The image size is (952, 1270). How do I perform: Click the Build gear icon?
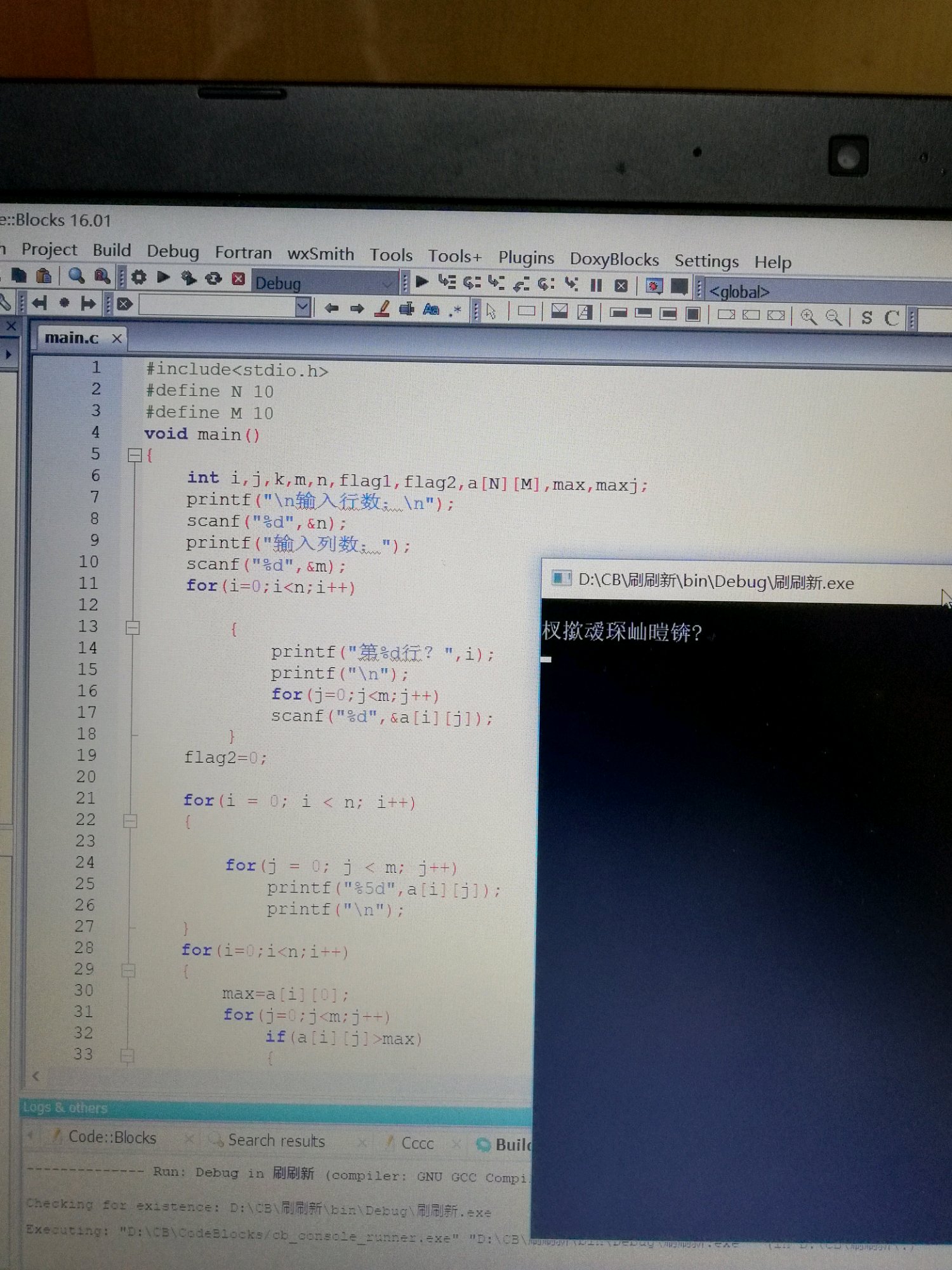coord(139,277)
